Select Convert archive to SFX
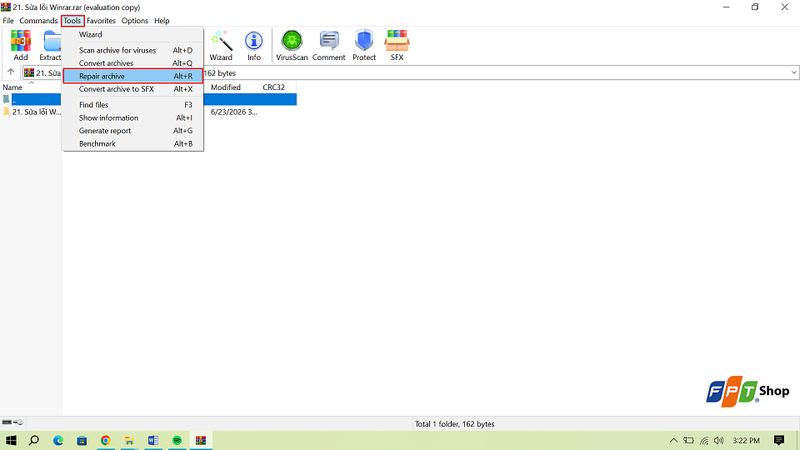 coord(133,89)
